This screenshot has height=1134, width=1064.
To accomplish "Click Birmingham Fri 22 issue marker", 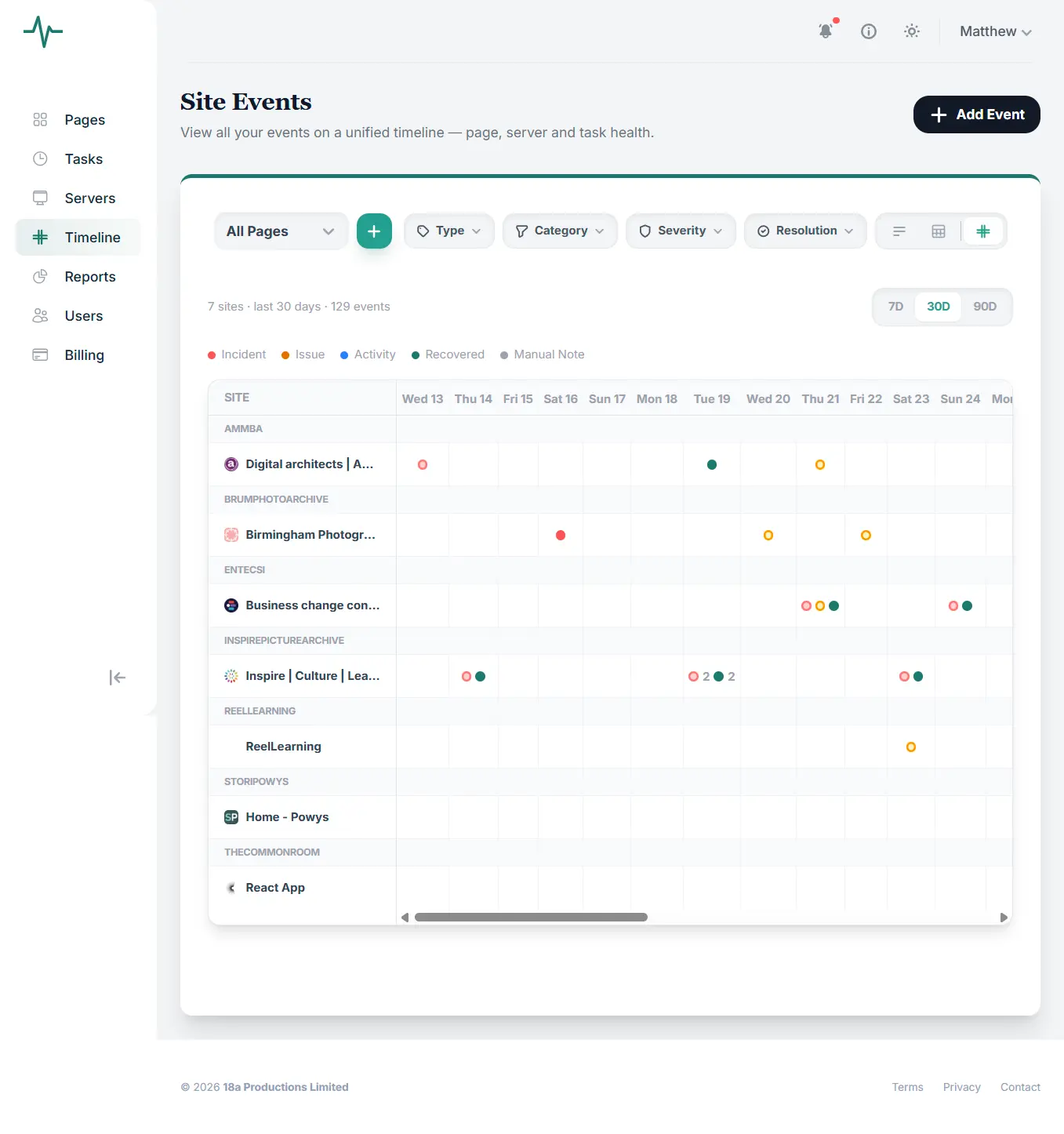I will (866, 536).
